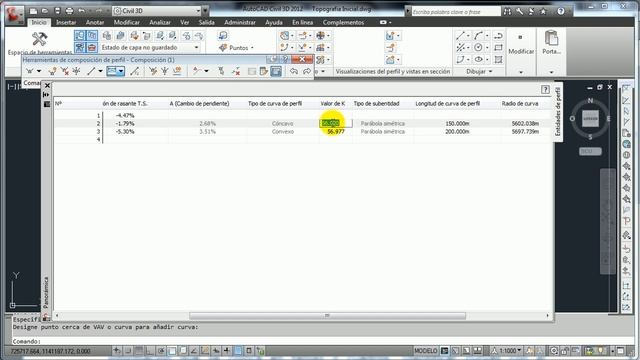The width and height of the screenshot is (640, 360).
Task: Click the Tipo de curva de perfil header
Action: tap(275, 104)
